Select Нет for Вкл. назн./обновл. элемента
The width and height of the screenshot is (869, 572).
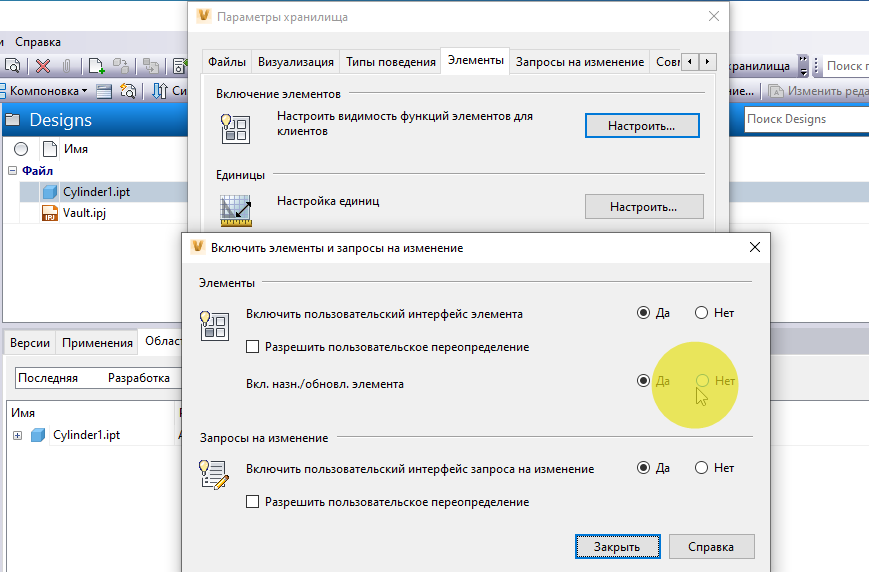[x=702, y=381]
